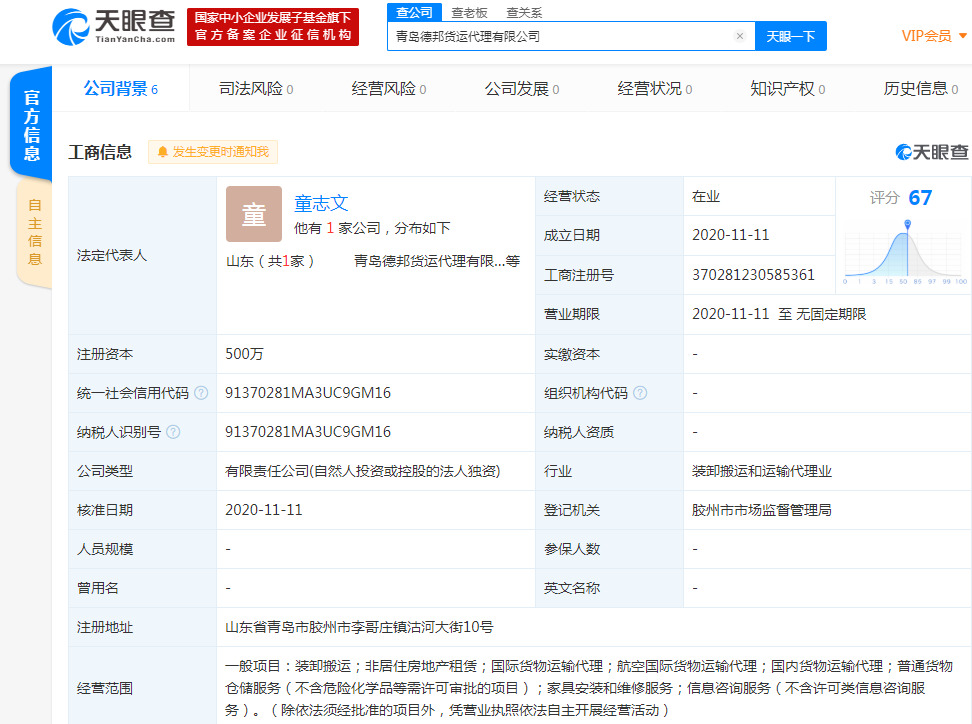Switch to the 查关系 search tab

pos(524,13)
